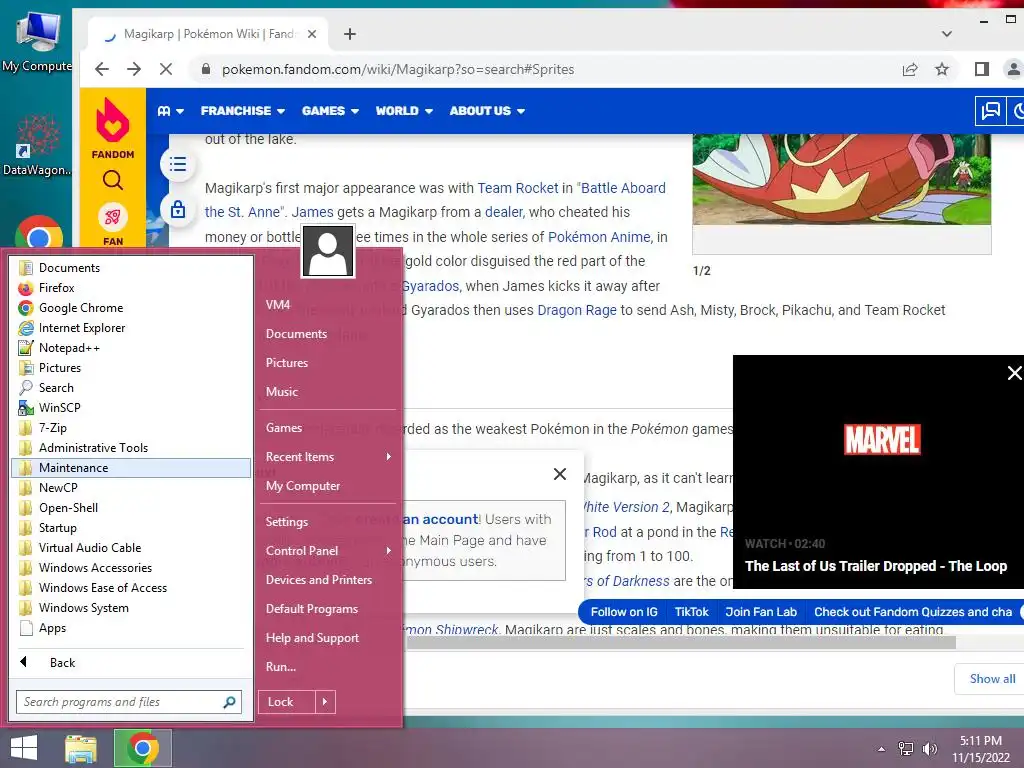The image size is (1024, 768).
Task: Click the share page icon in address bar
Action: (x=910, y=69)
